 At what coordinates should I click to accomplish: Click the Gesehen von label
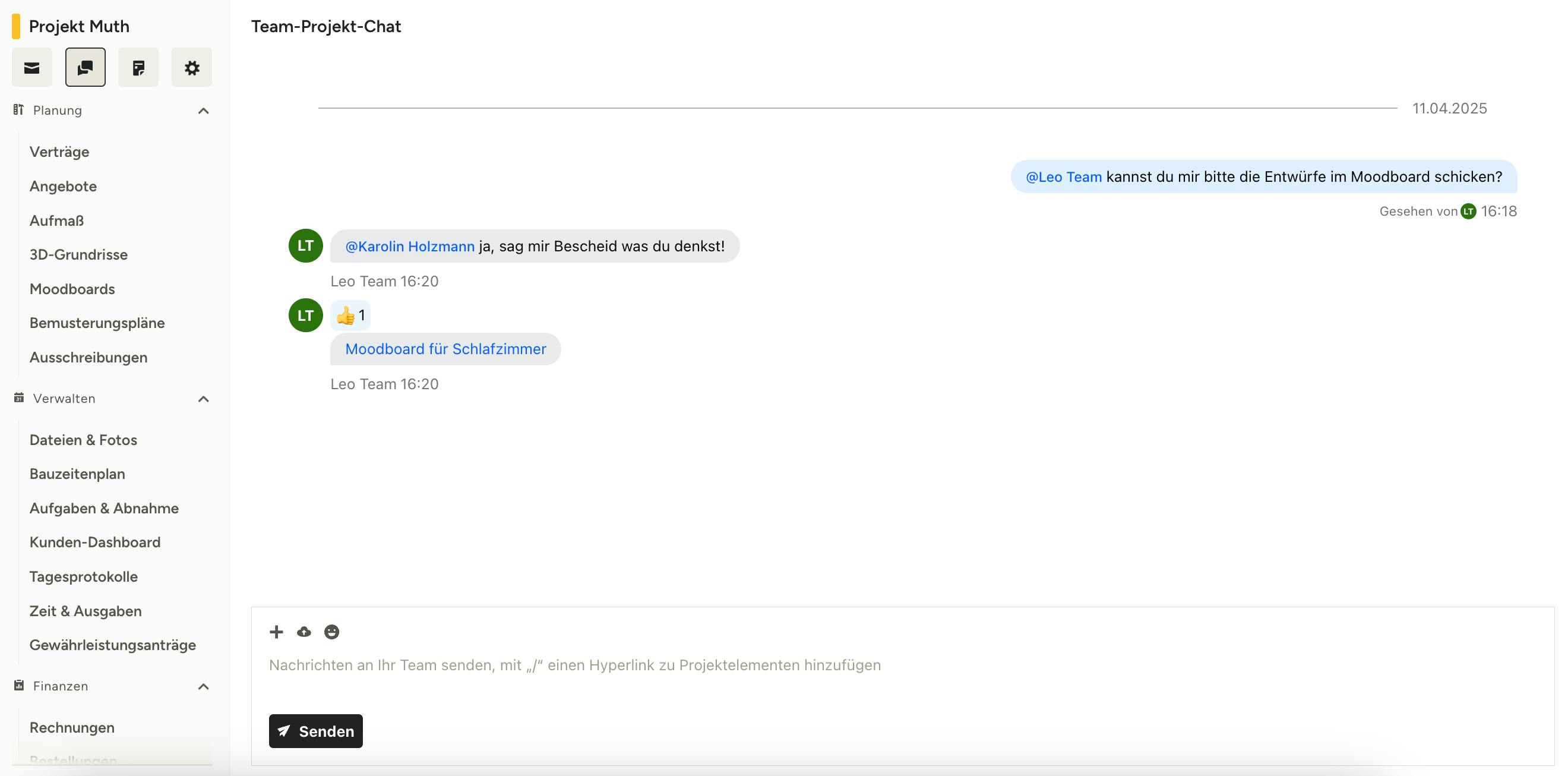1418,212
